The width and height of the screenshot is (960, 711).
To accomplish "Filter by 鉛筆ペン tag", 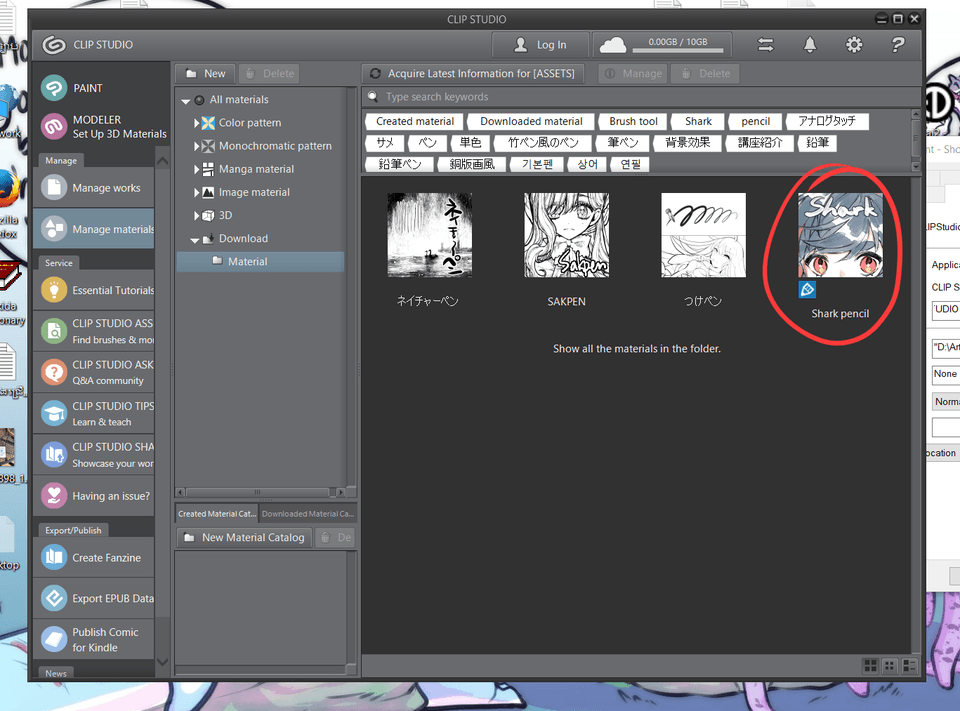I will (399, 164).
